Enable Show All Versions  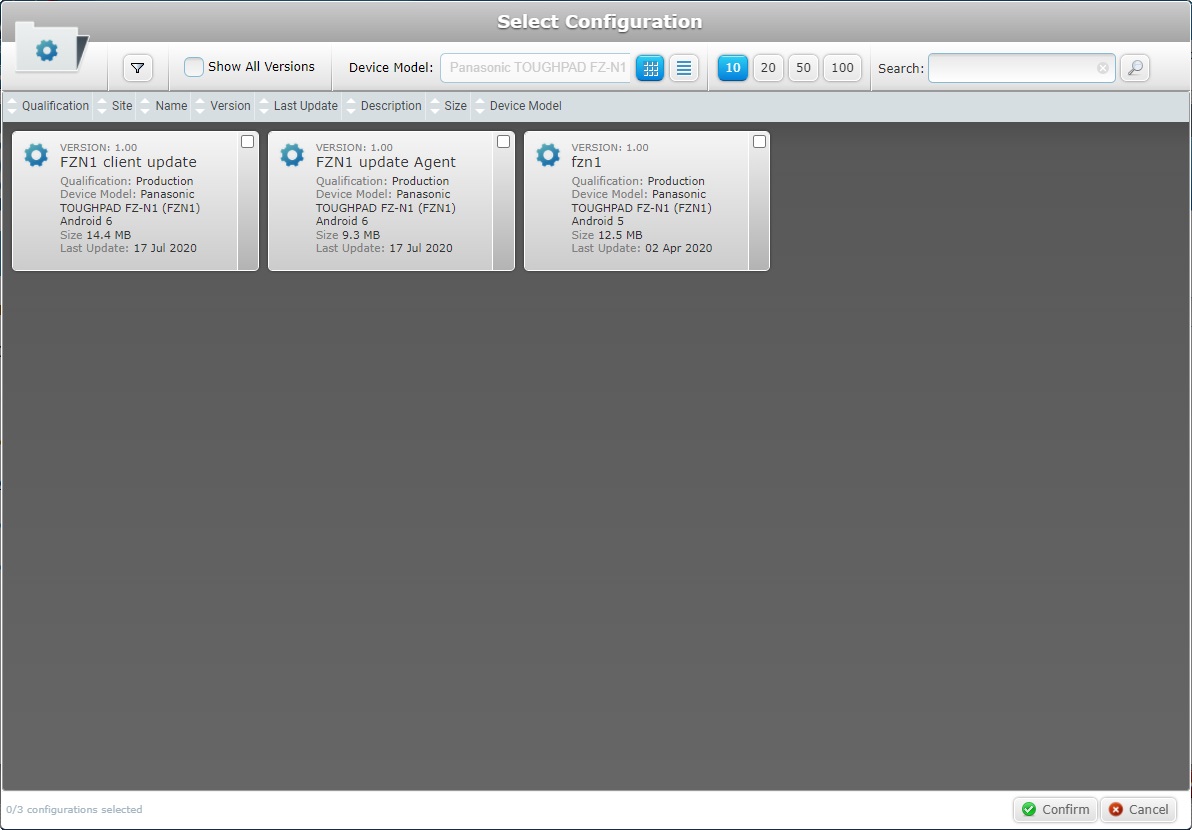192,68
